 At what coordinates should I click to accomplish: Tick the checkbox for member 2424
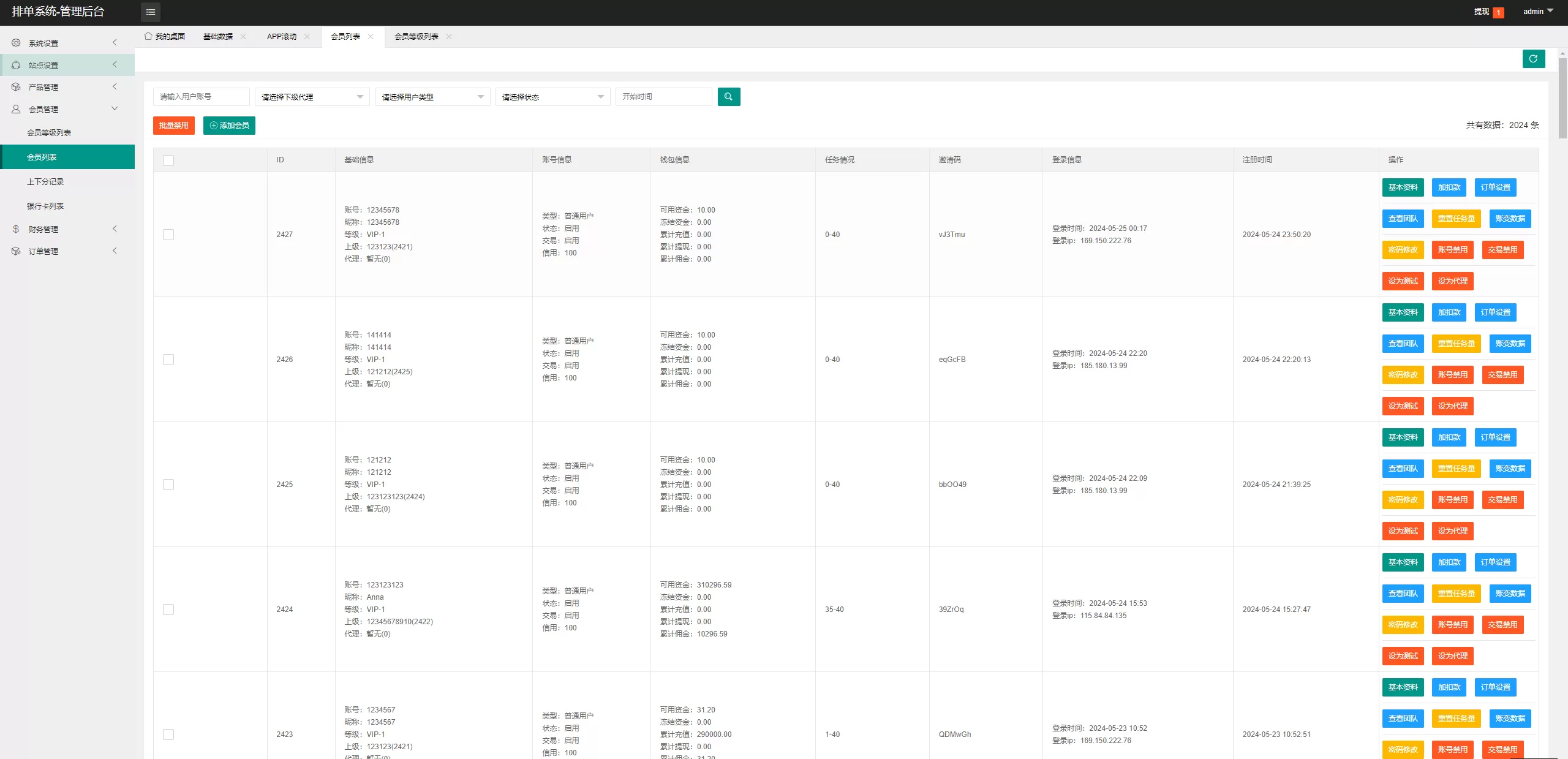[x=168, y=610]
